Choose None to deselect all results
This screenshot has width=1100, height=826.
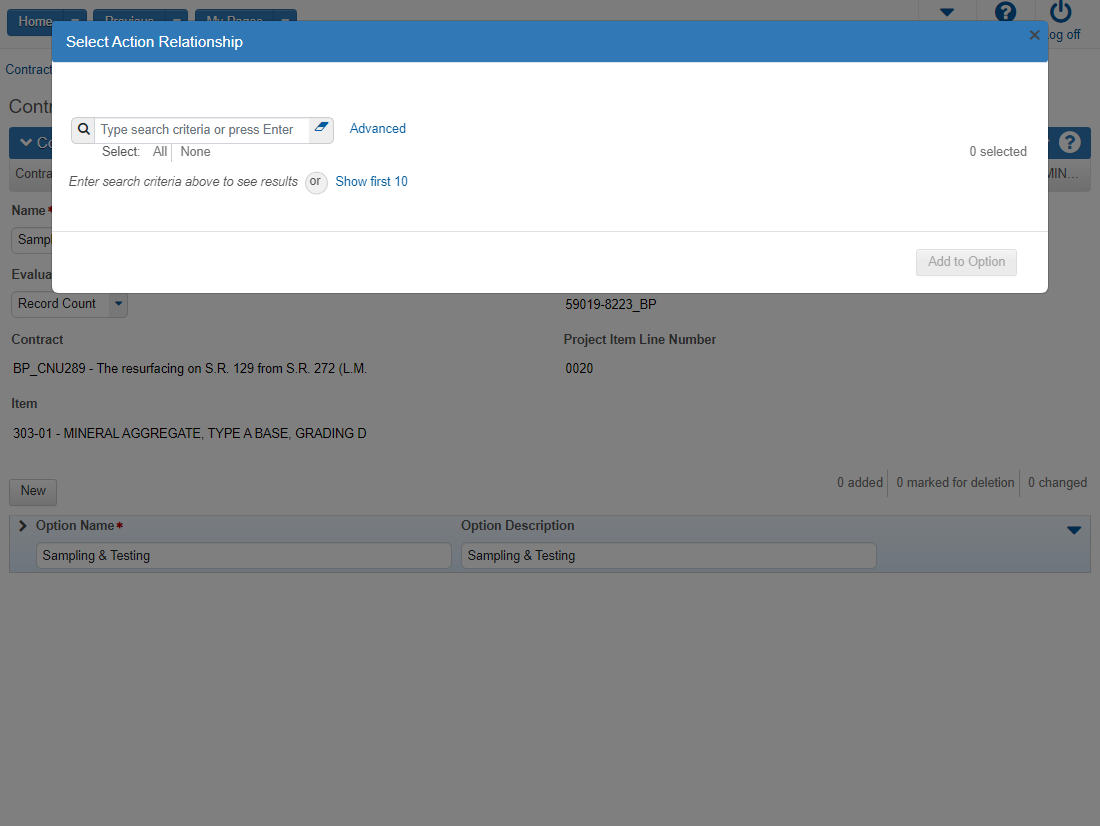195,152
